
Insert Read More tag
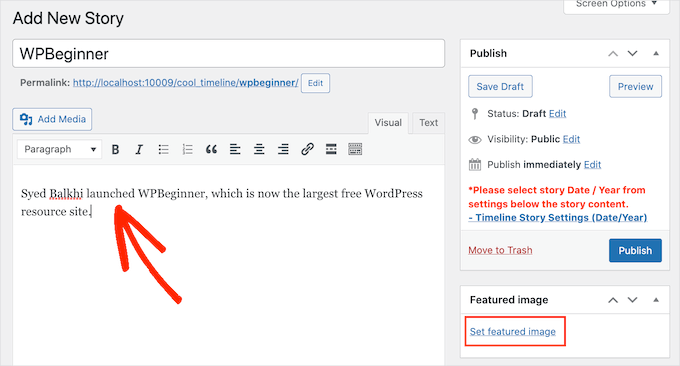click(331, 150)
